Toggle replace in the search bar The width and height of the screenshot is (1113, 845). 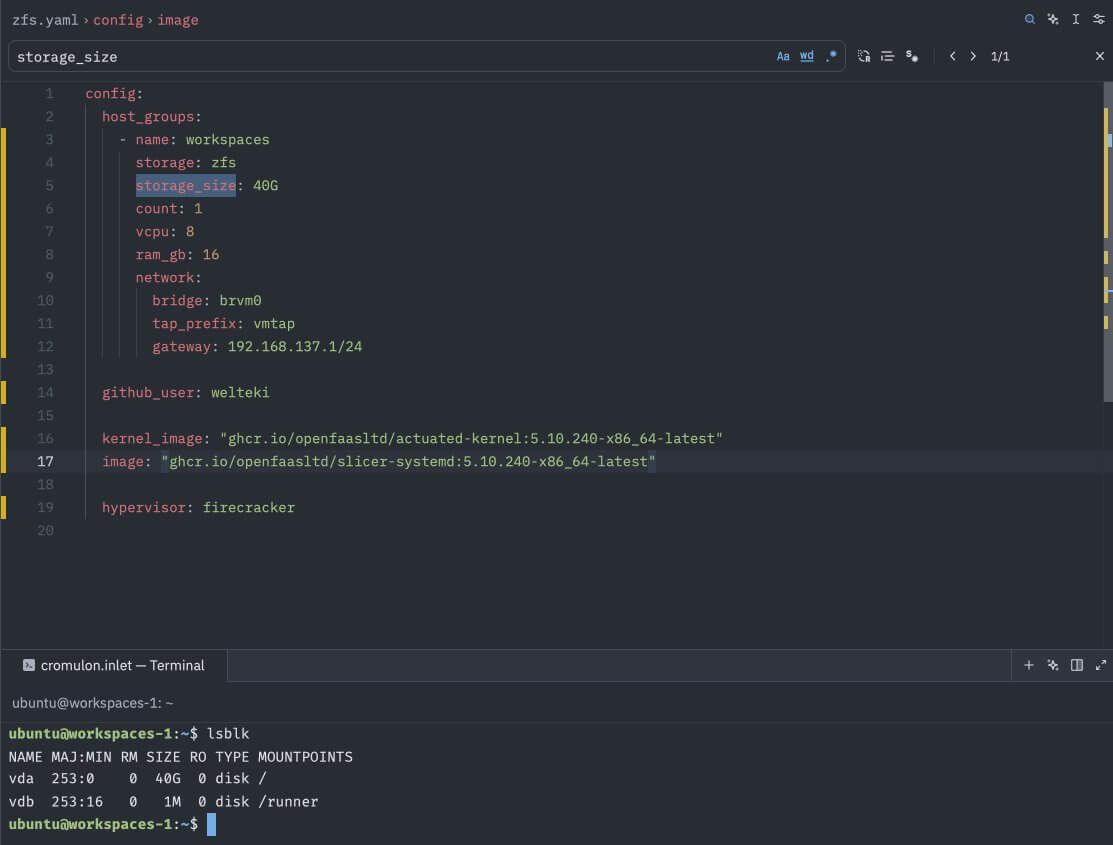point(864,56)
